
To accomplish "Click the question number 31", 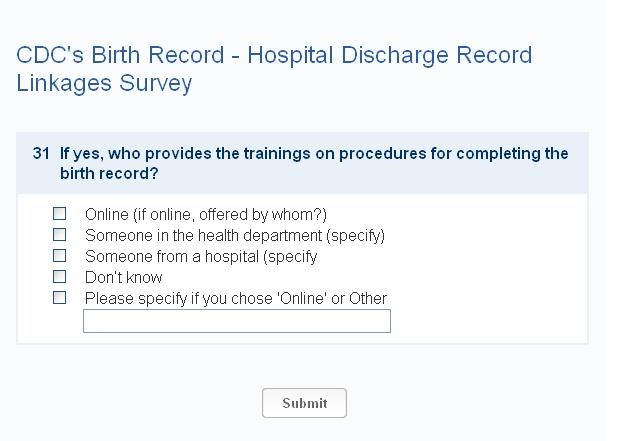I will click(x=41, y=154).
